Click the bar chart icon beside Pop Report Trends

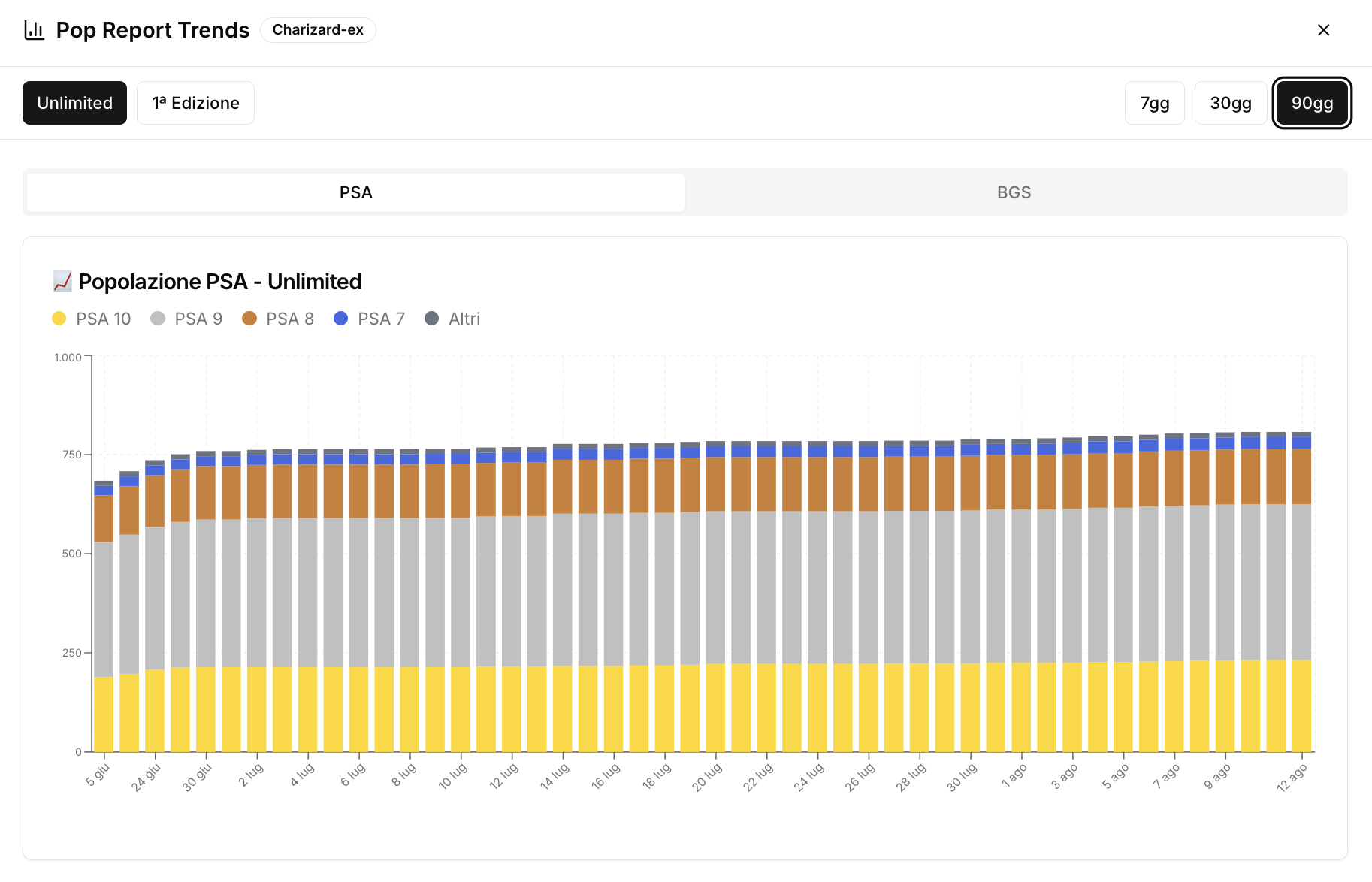pos(35,30)
